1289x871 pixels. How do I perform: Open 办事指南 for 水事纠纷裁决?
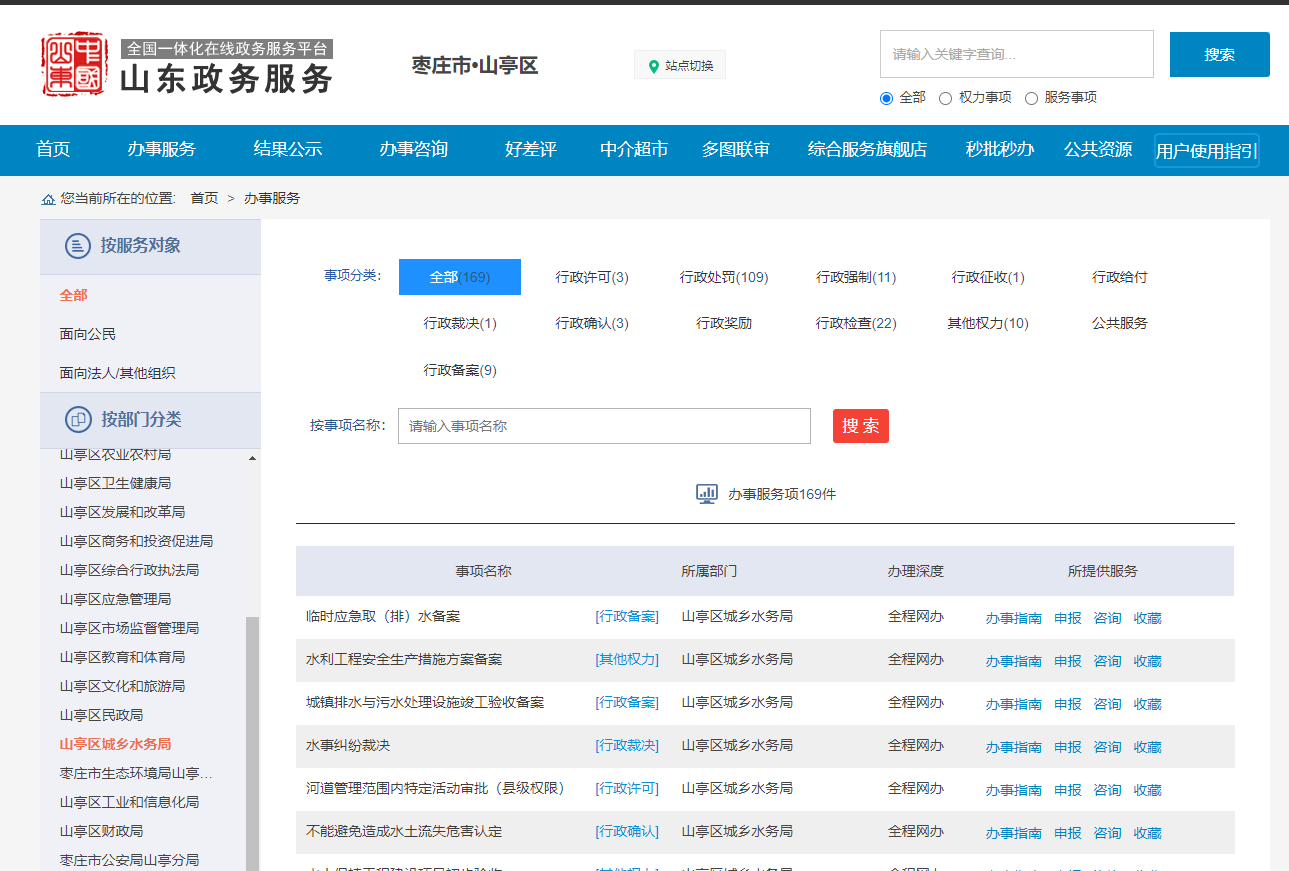click(1013, 747)
